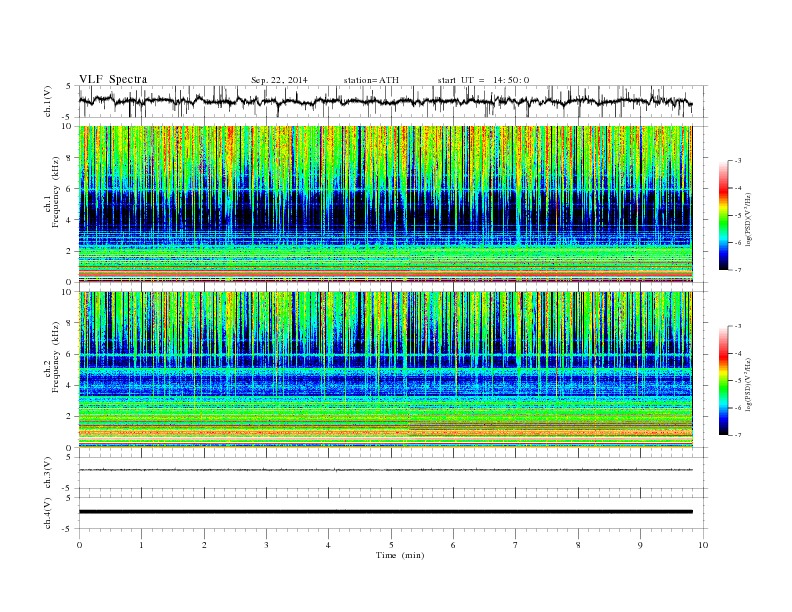
Task: Click the ch.3 voltage trace line
Action: coord(385,470)
